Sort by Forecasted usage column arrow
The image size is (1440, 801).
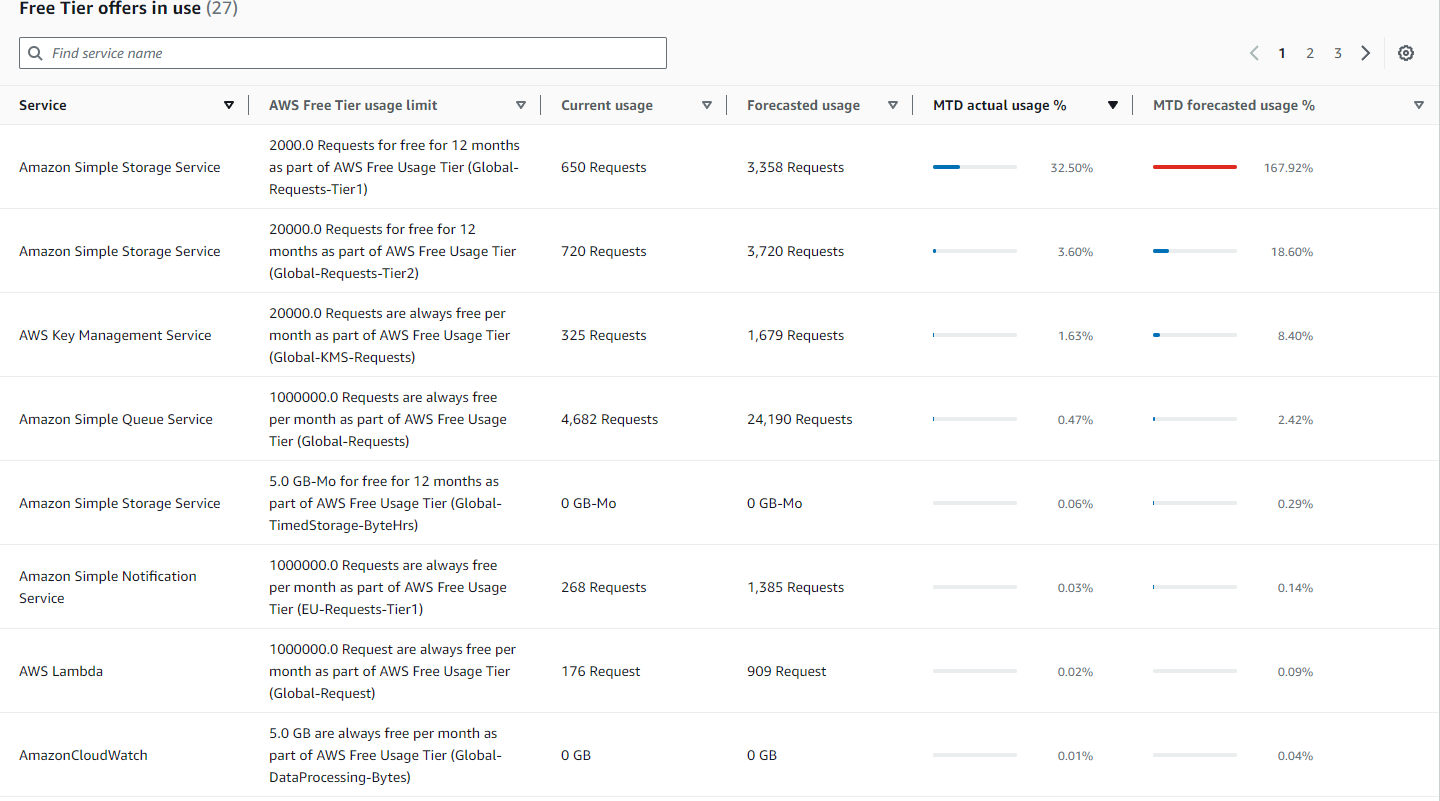pos(893,105)
